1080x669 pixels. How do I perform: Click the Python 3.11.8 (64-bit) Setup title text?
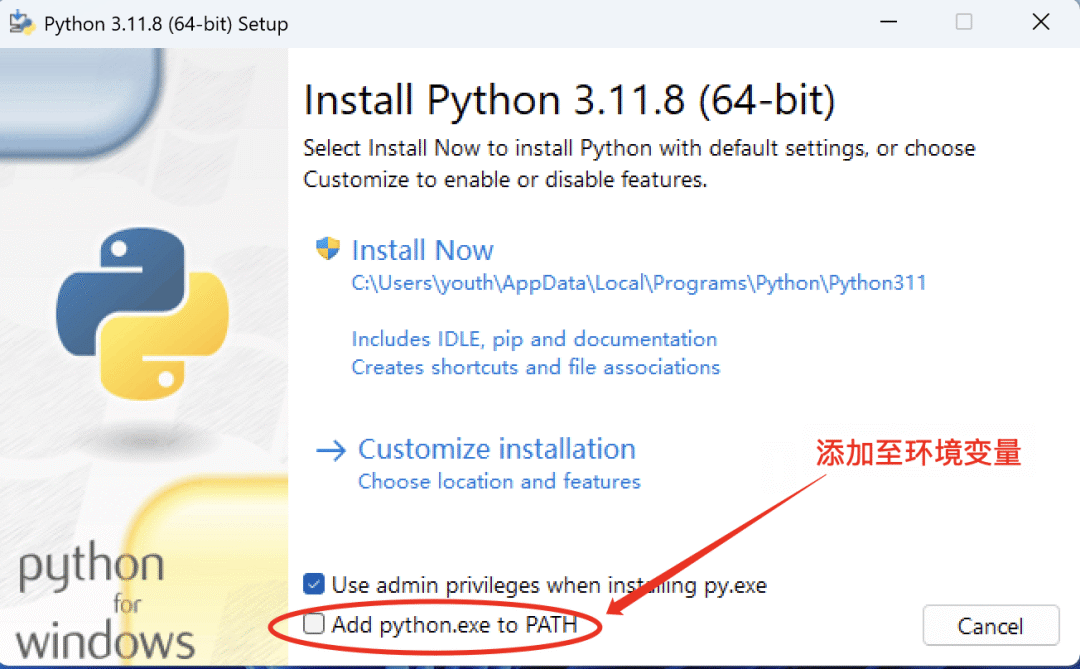[166, 24]
